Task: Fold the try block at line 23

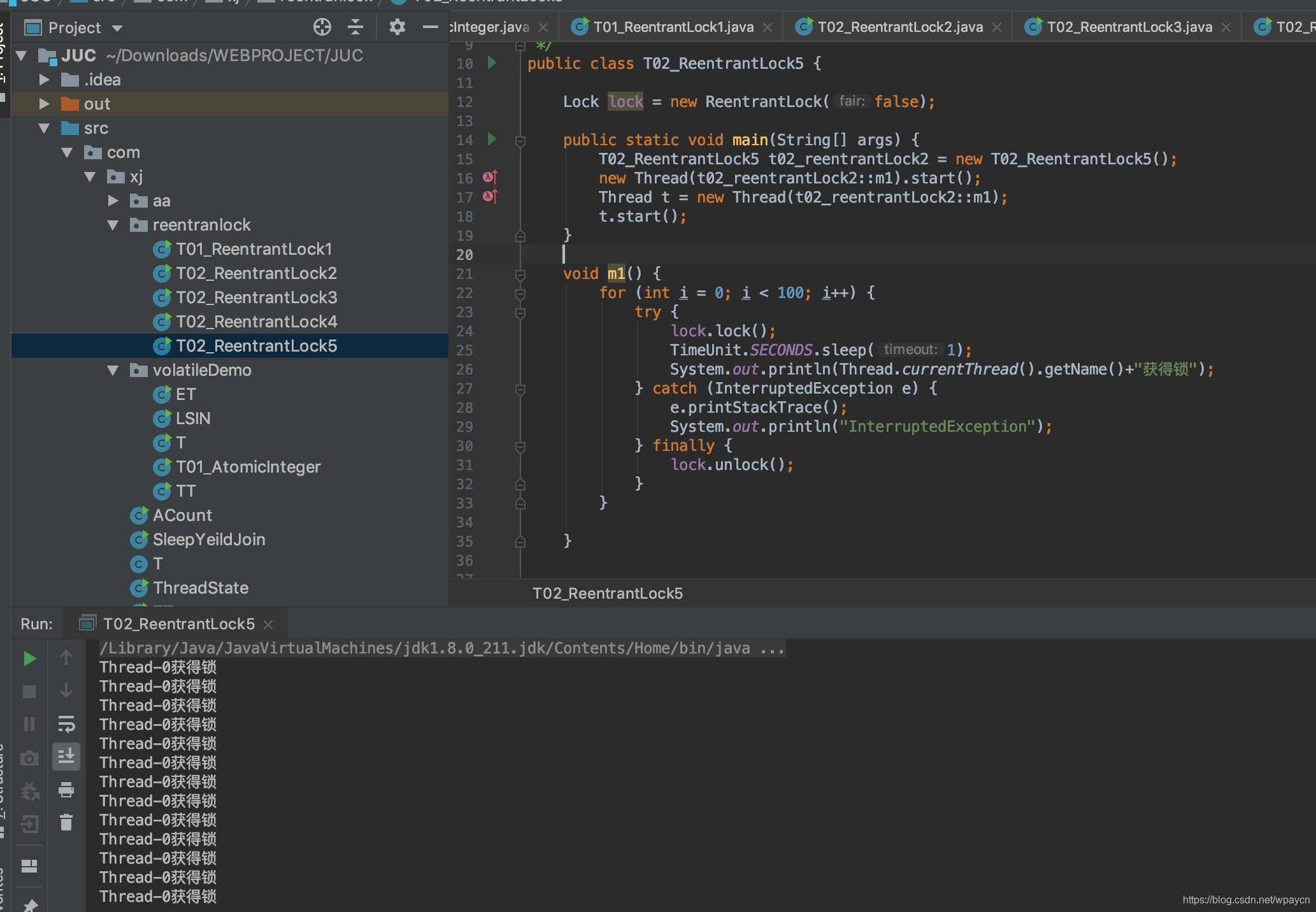Action: [x=520, y=313]
